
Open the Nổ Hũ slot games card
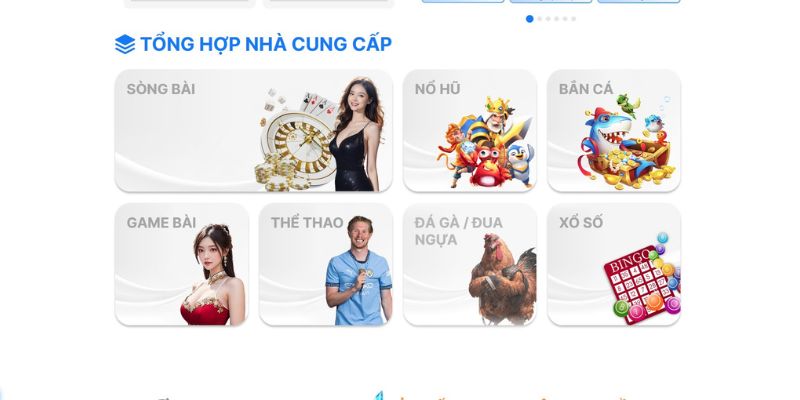coord(470,131)
